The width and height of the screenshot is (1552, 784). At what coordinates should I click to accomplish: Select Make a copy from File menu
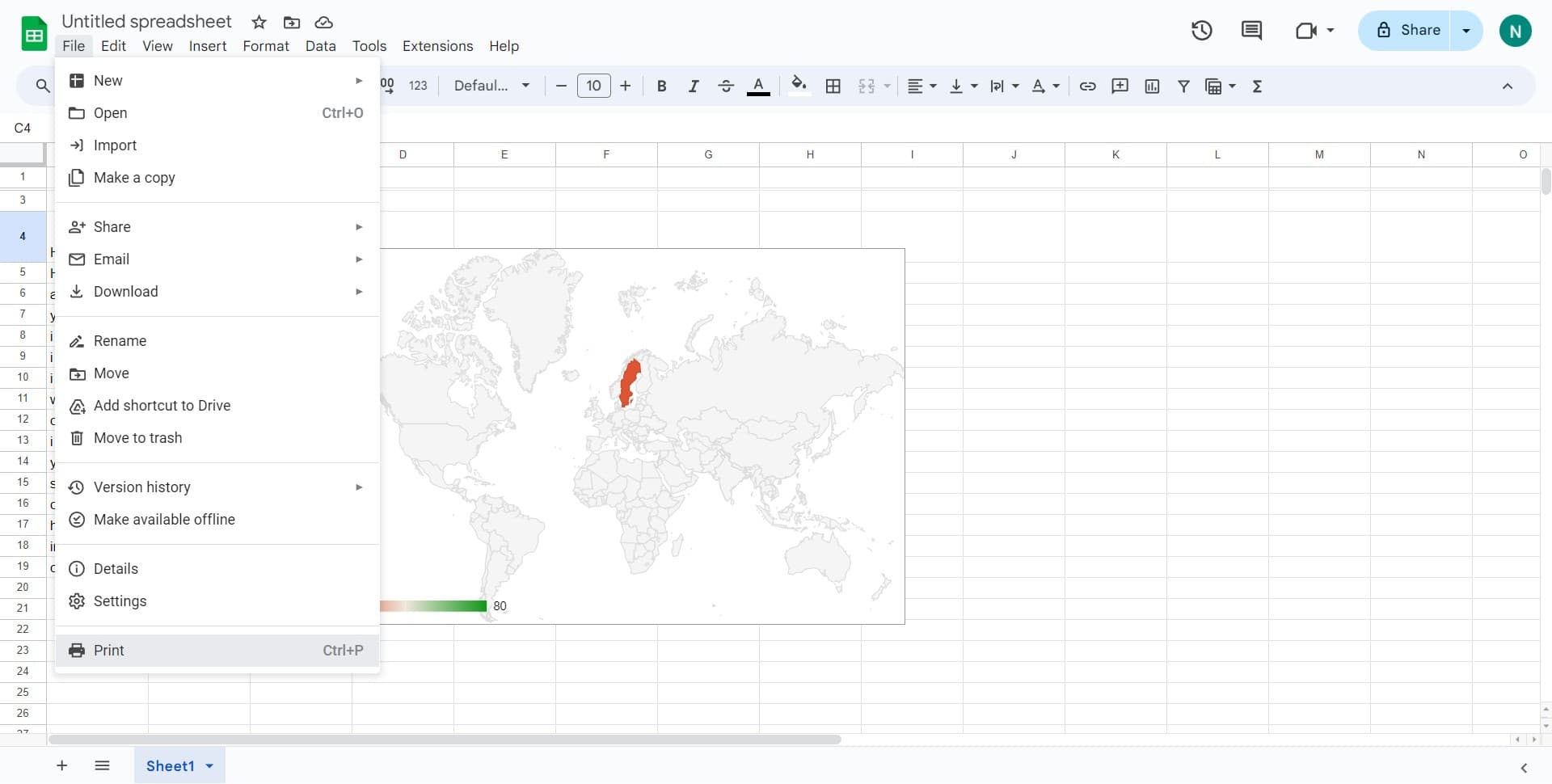coord(134,178)
